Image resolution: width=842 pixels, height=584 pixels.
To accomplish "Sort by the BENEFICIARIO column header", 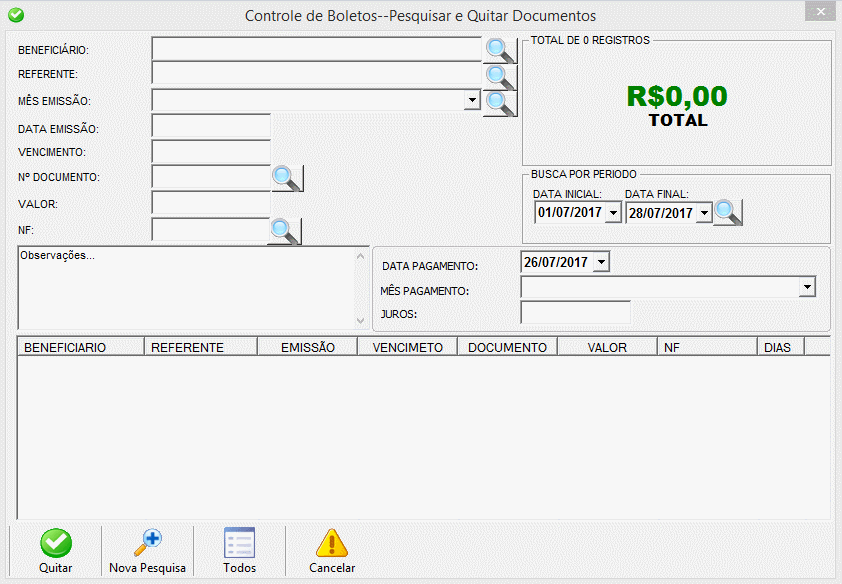I will 81,347.
